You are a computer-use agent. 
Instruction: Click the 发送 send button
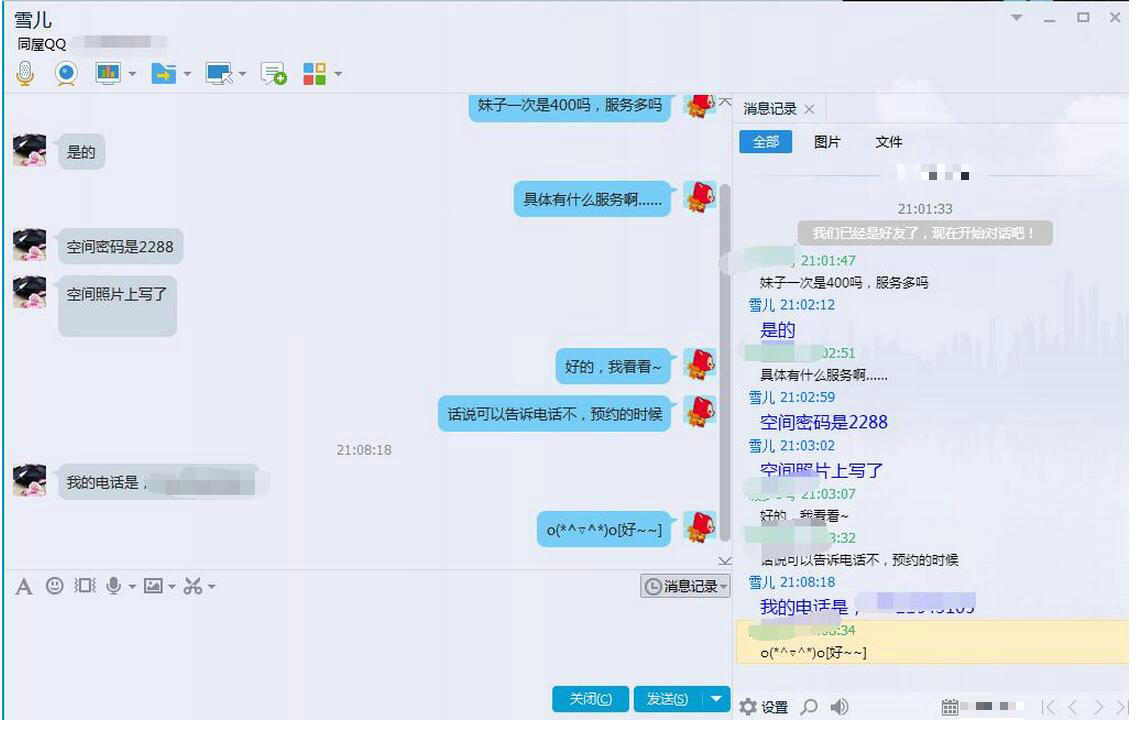pyautogui.click(x=665, y=699)
